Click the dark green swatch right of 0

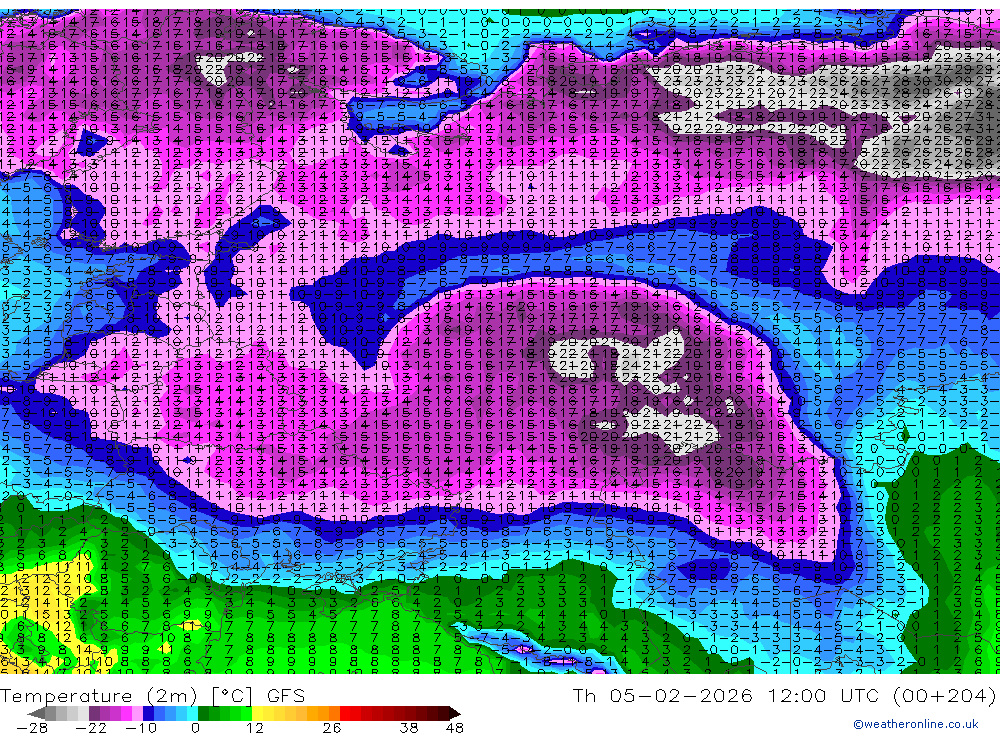[x=203, y=713]
